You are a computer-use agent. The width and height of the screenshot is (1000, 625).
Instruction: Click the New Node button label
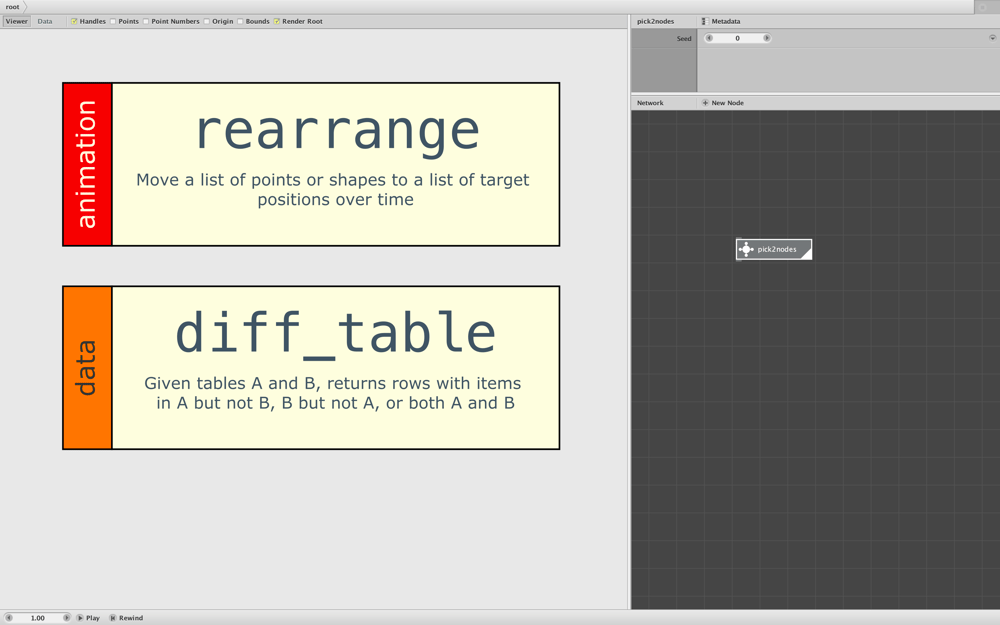[x=728, y=103]
